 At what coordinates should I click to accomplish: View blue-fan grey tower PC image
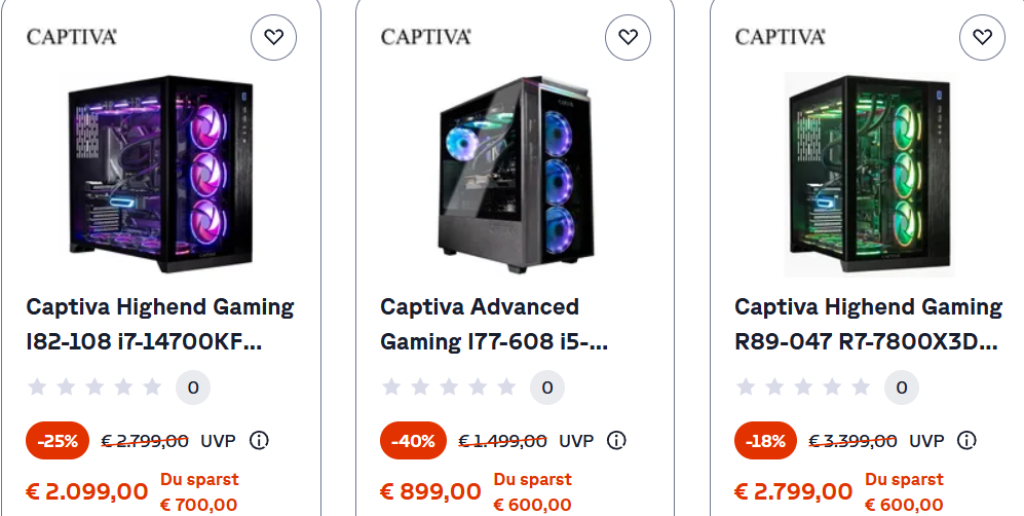[x=515, y=176]
